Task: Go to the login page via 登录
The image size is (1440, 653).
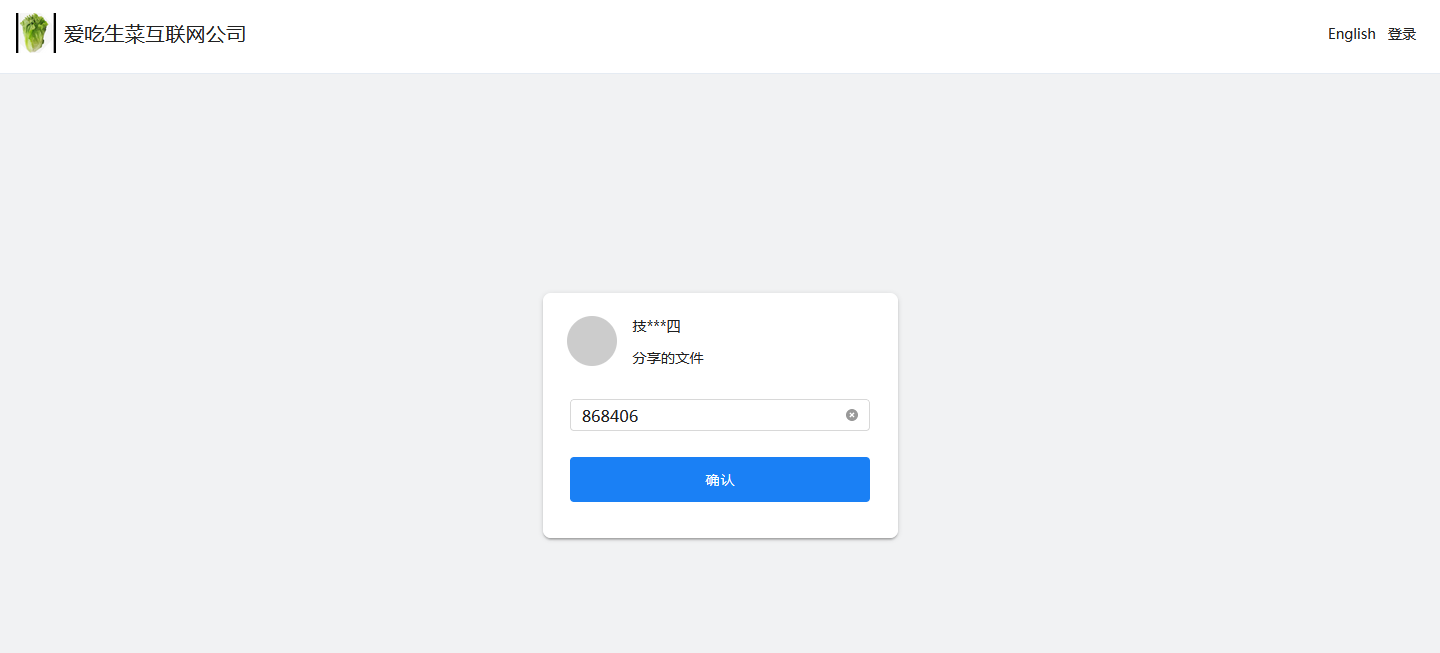Action: 1402,34
